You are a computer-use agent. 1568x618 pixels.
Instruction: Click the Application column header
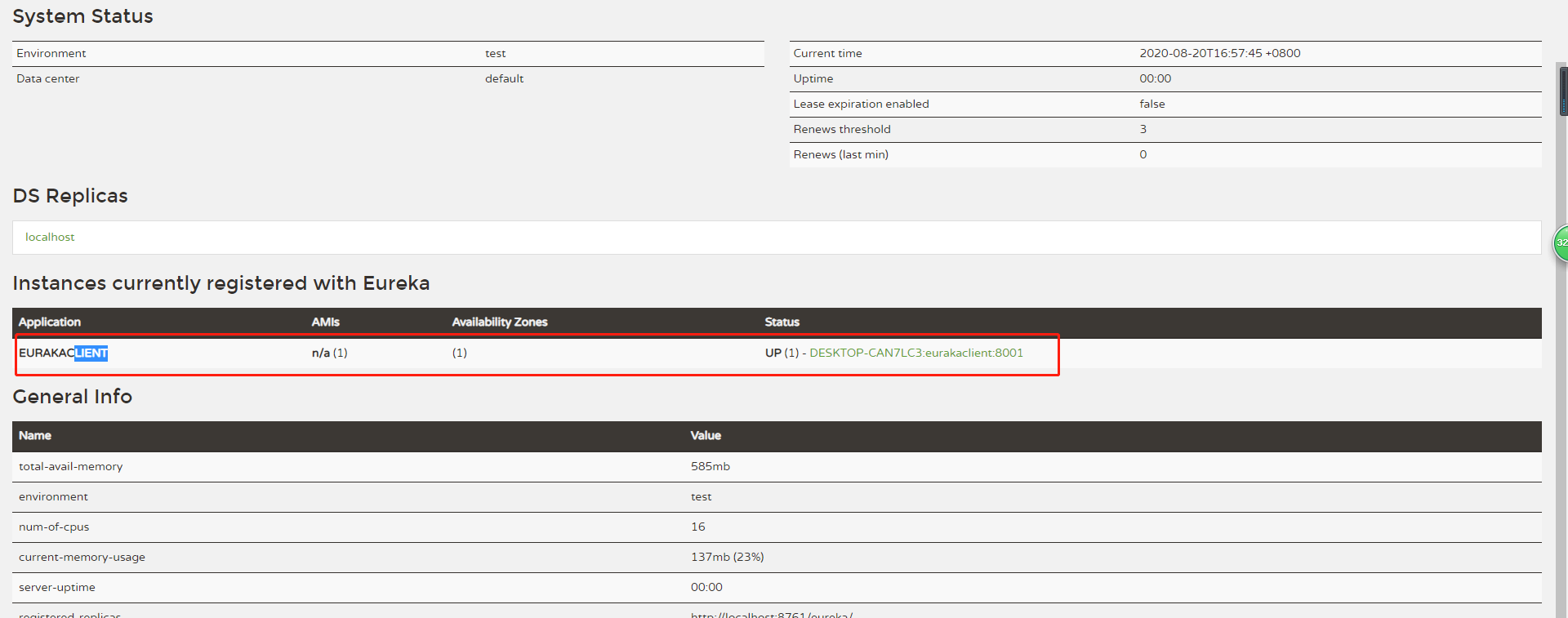point(50,322)
